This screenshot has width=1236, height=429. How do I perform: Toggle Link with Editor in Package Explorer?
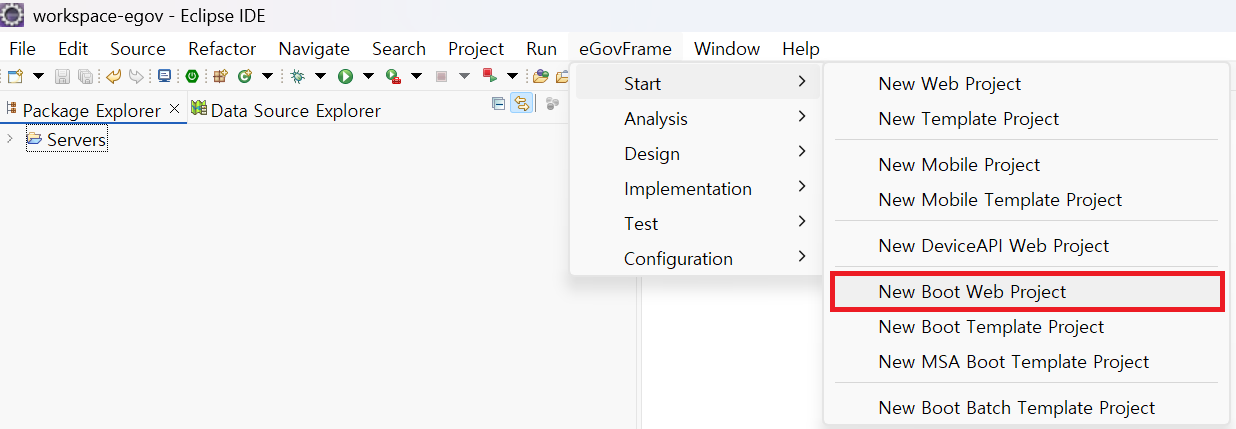(x=521, y=104)
